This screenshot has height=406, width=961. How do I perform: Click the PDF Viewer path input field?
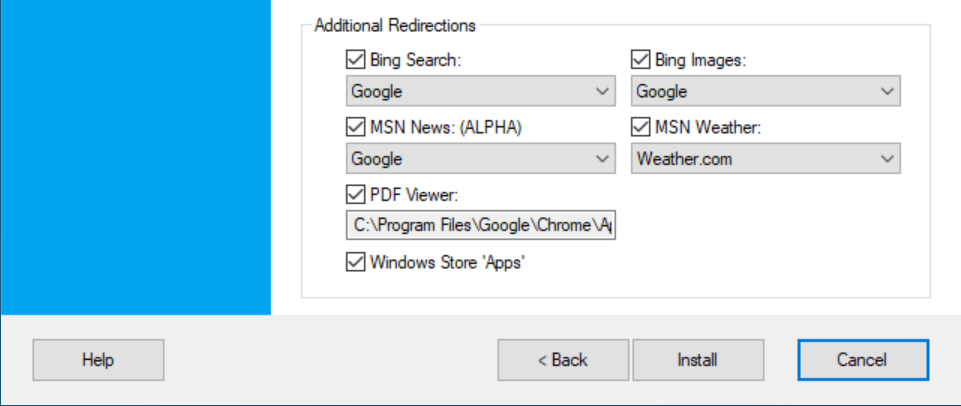(x=480, y=225)
